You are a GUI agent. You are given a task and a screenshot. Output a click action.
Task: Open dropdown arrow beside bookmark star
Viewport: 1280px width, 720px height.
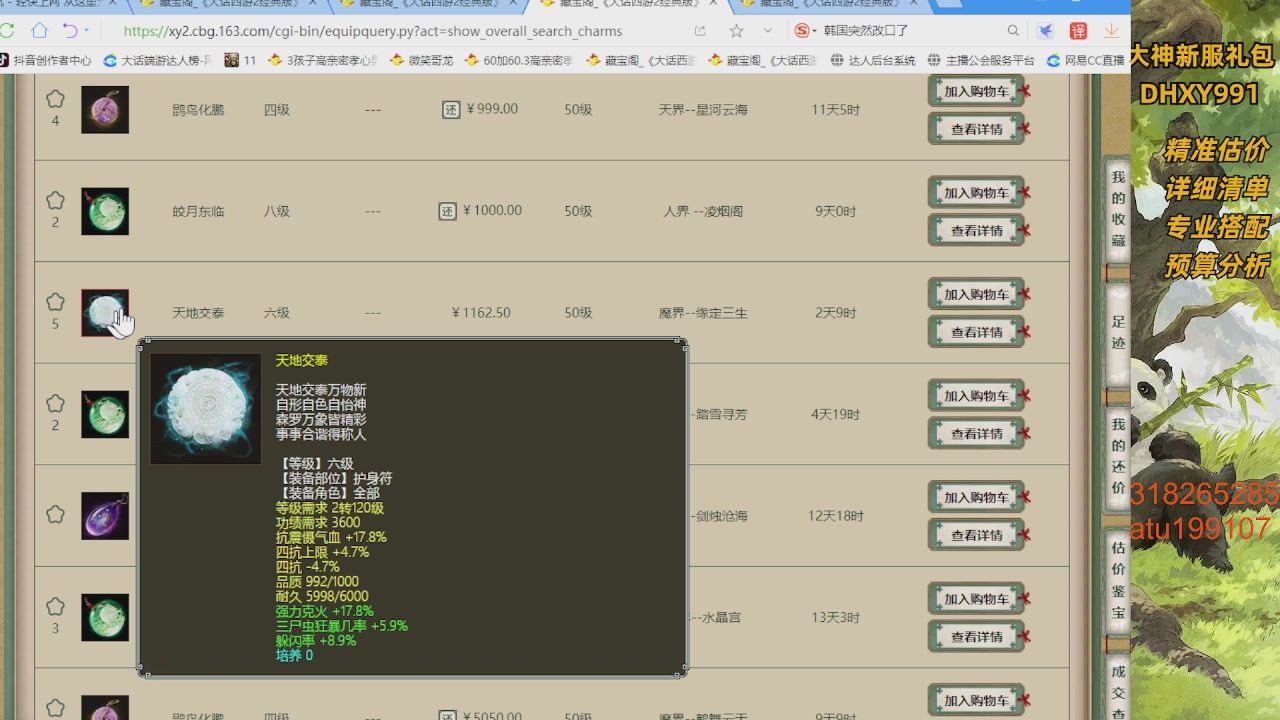(x=767, y=31)
